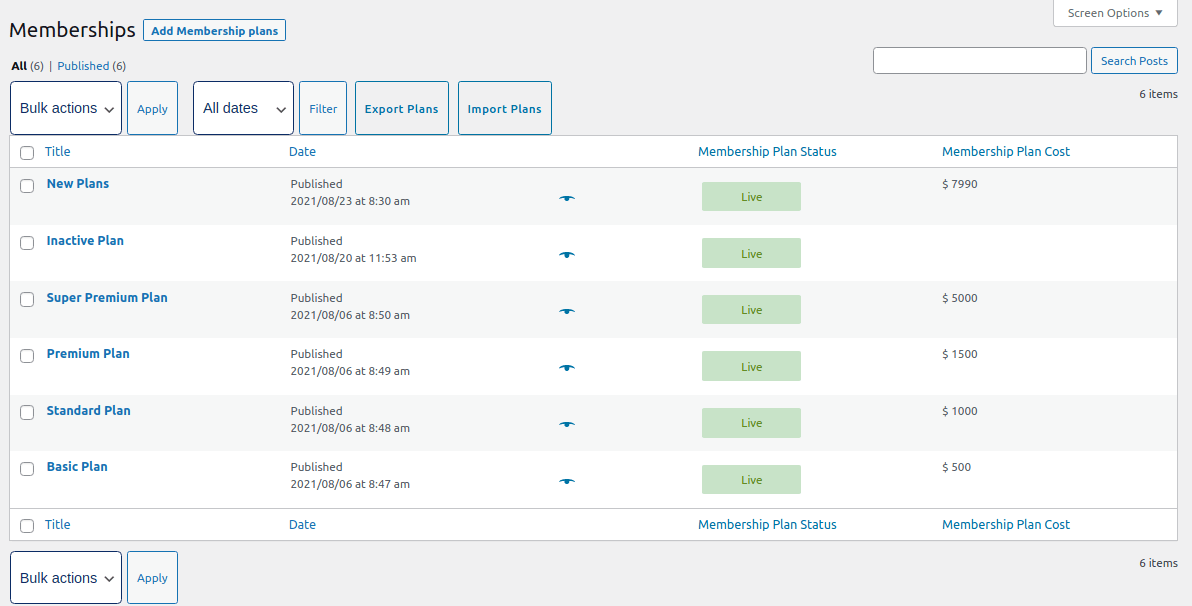
Task: Check the Basic Plan checkbox
Action: 27,469
